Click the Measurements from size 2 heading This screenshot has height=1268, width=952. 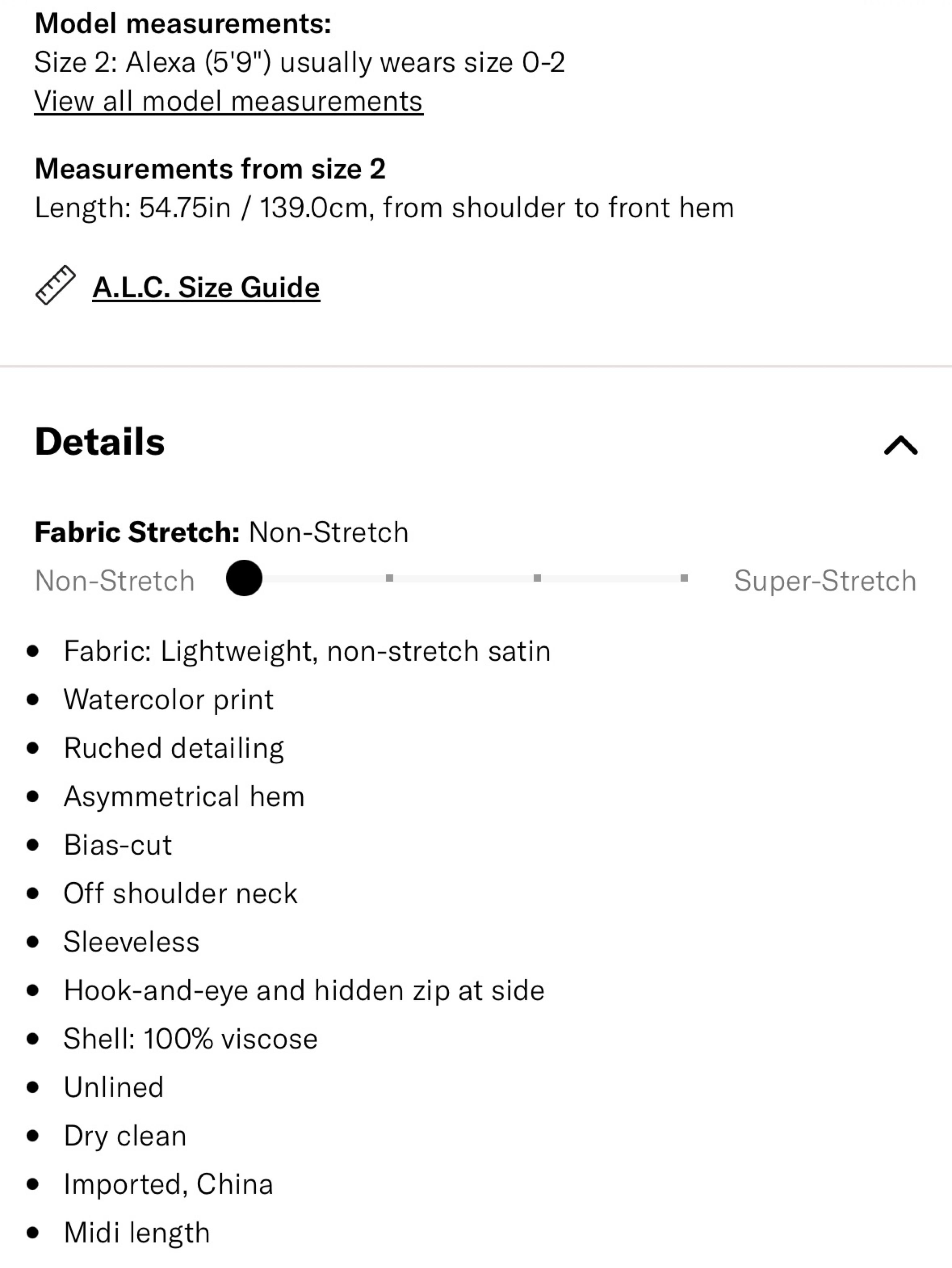coord(210,169)
